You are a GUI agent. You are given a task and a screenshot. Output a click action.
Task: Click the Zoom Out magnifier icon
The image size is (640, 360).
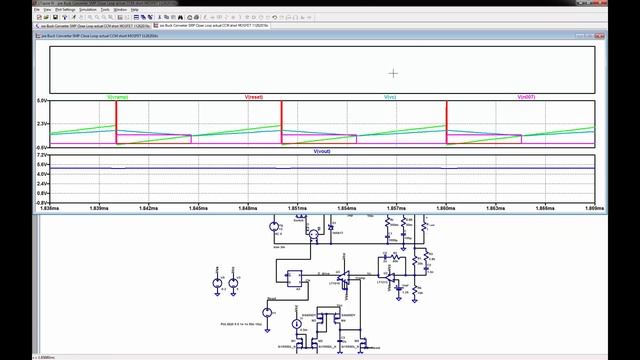(104, 17)
